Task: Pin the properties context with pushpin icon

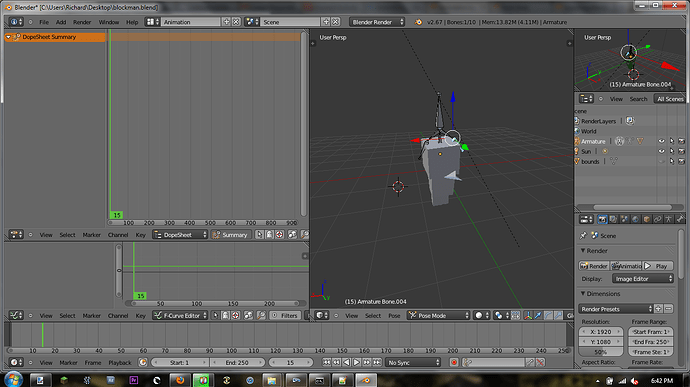Action: pyautogui.click(x=584, y=236)
